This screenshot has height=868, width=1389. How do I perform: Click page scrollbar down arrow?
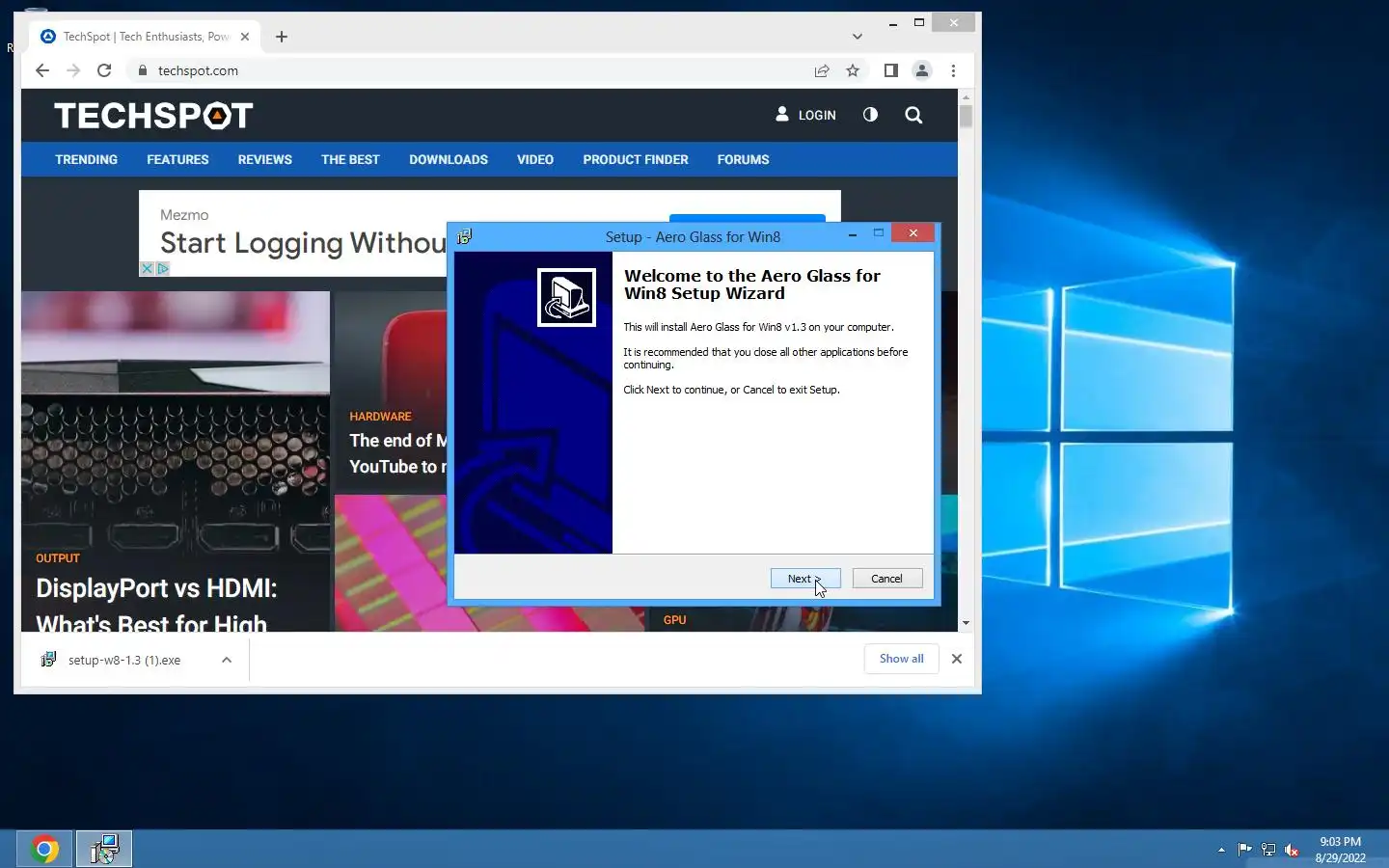[x=966, y=624]
